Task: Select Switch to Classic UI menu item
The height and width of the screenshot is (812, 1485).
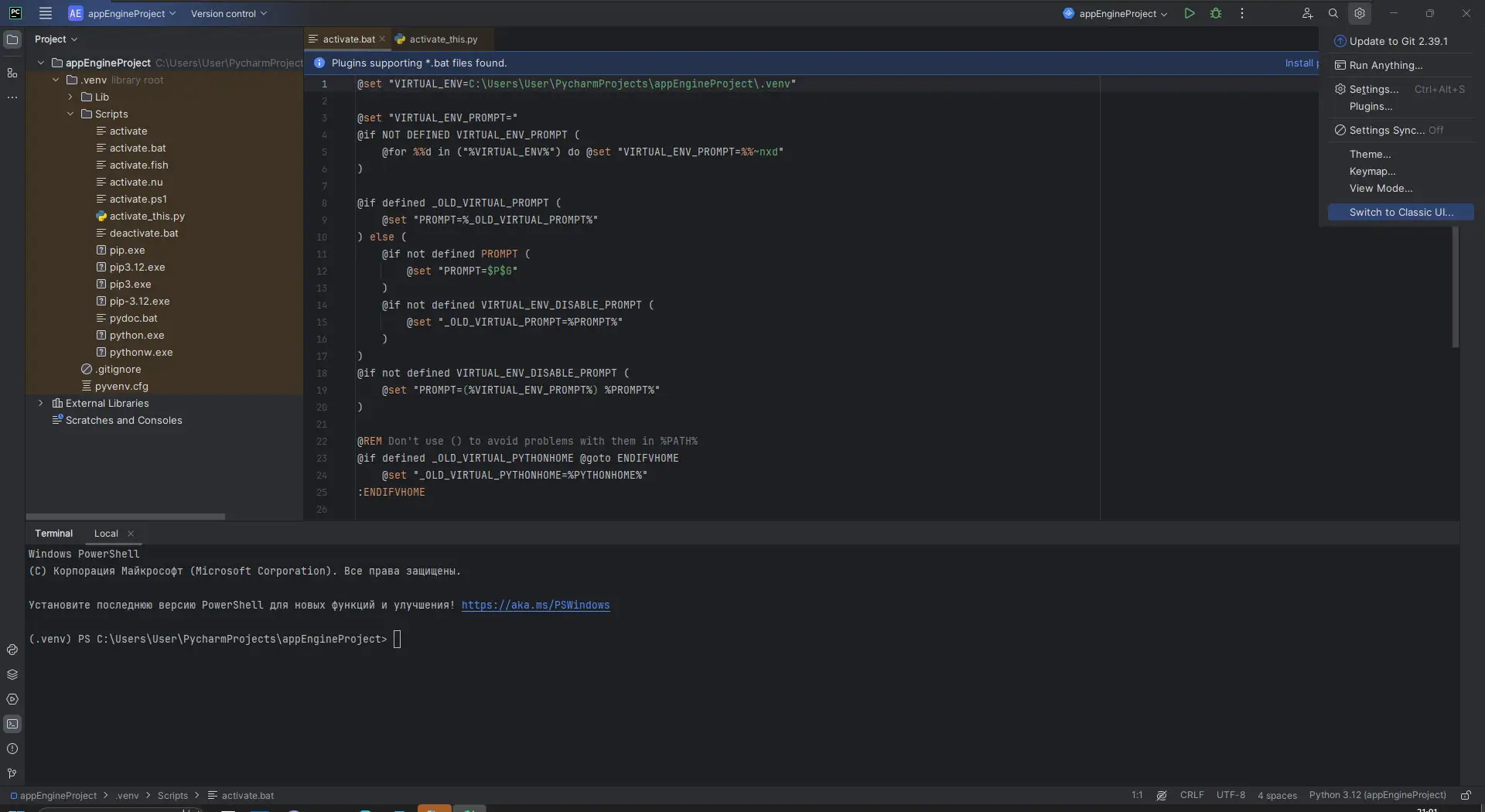Action: 1401,212
